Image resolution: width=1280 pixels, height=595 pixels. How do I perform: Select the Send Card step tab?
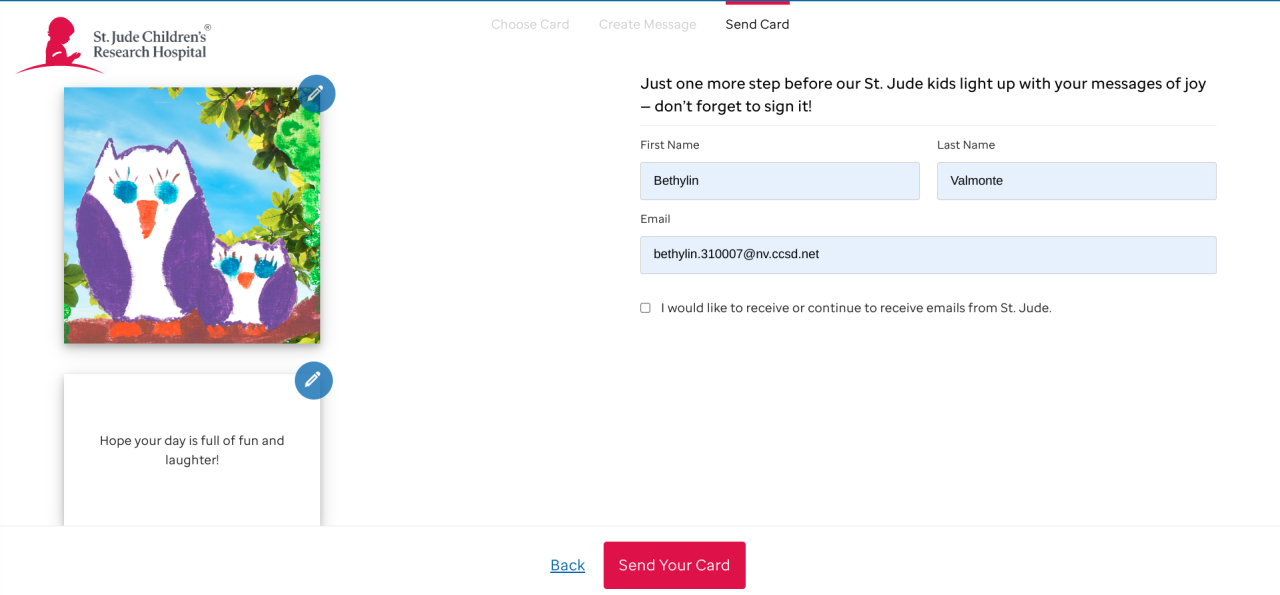click(757, 25)
